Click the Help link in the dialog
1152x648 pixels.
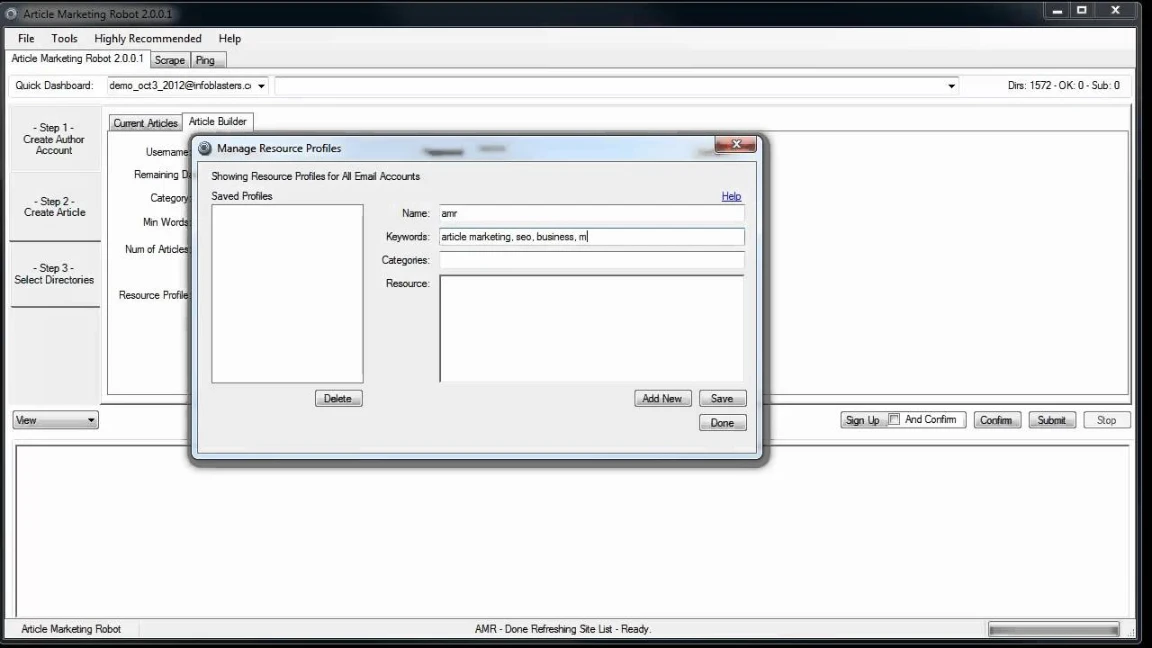(x=731, y=196)
